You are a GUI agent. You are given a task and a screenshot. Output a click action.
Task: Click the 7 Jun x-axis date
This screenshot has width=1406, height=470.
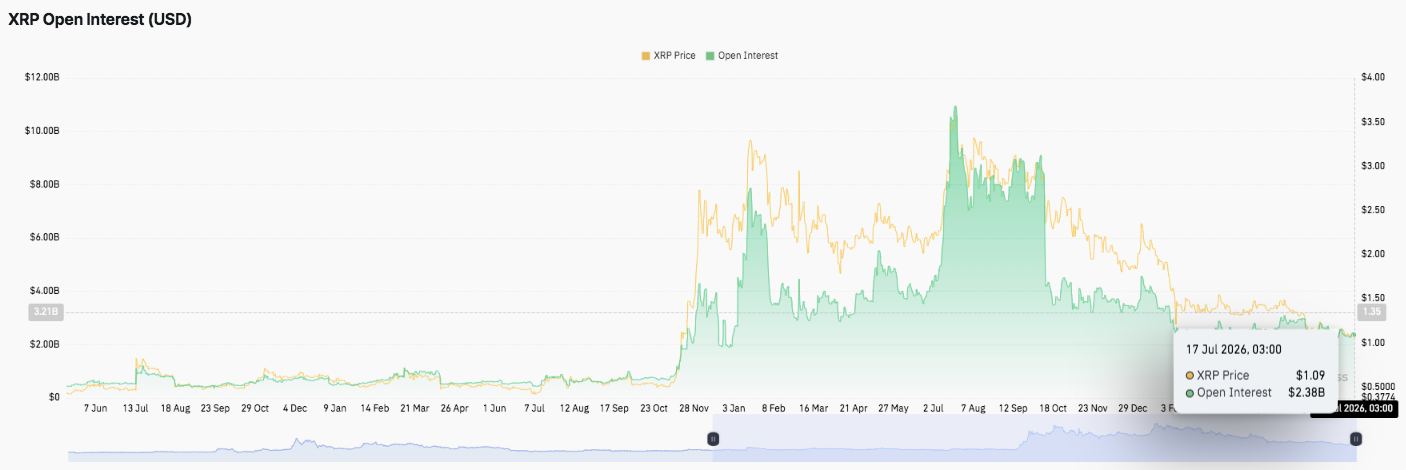click(x=98, y=408)
